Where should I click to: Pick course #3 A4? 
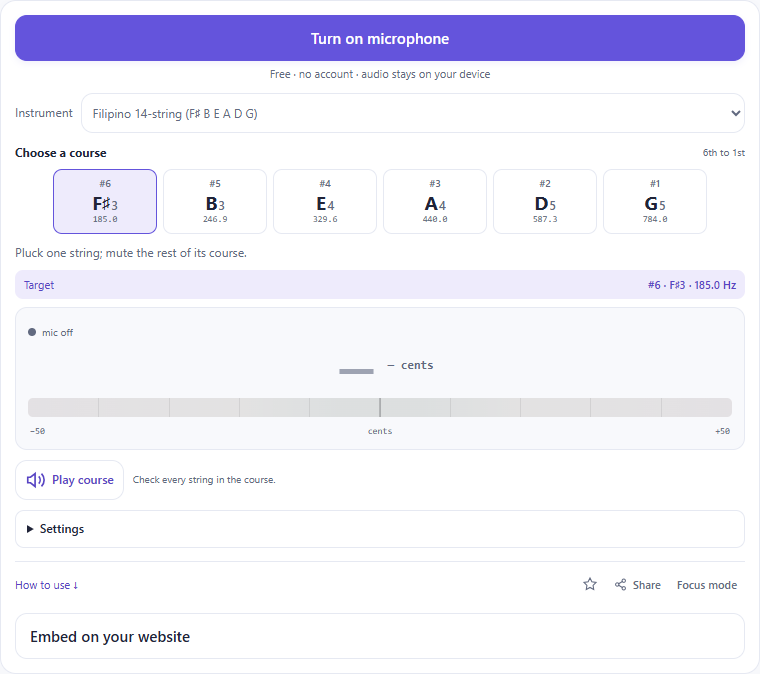tap(435, 202)
